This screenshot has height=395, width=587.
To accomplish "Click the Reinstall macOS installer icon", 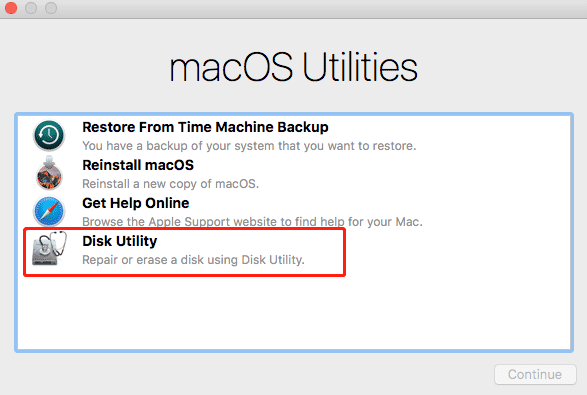I will point(49,173).
